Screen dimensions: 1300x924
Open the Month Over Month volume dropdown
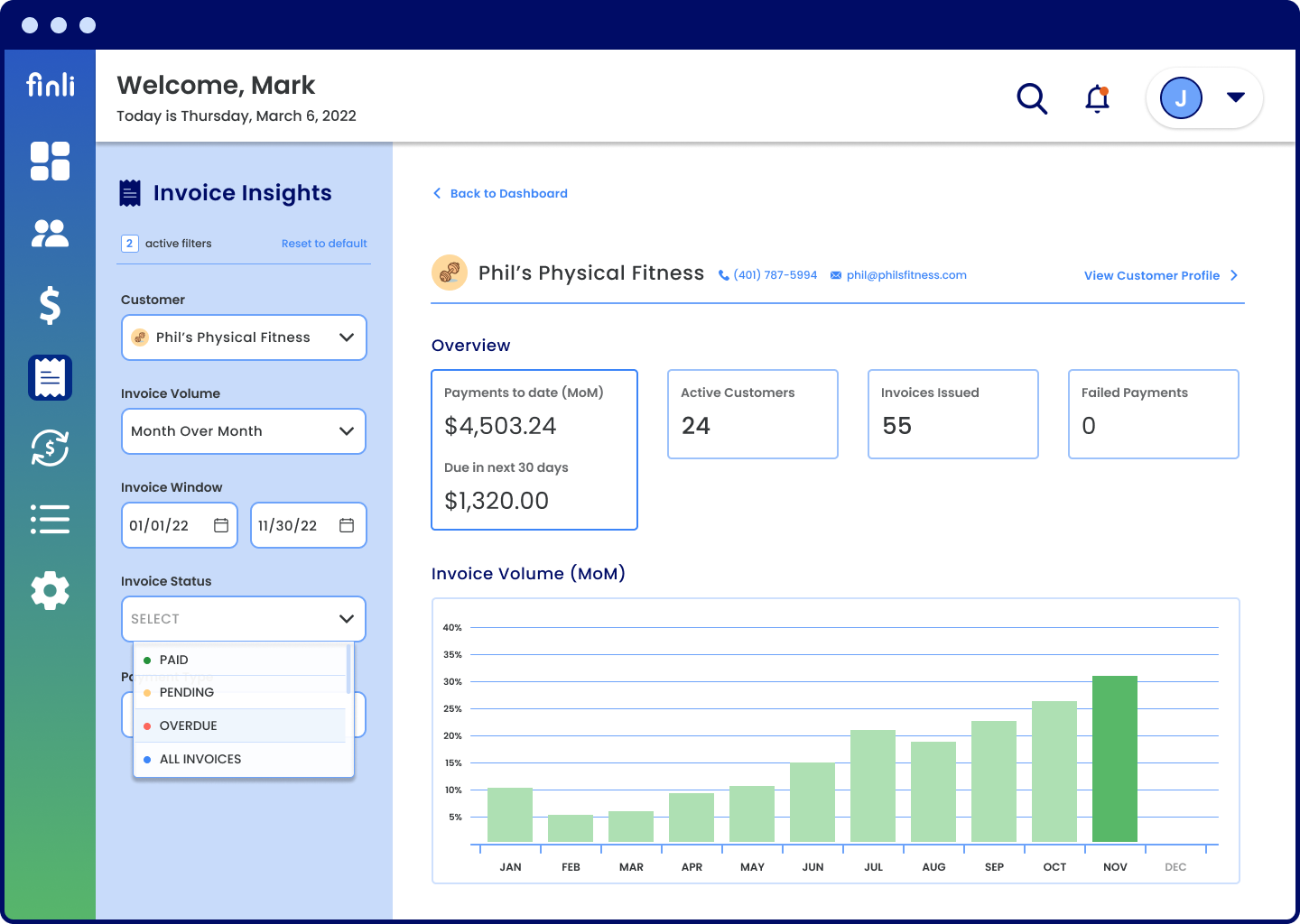(x=244, y=431)
